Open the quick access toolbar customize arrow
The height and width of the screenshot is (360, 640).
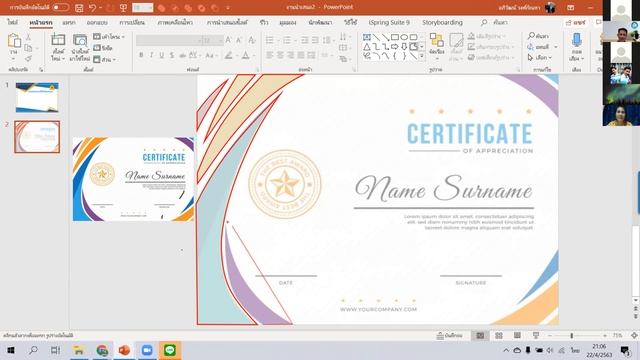click(228, 8)
